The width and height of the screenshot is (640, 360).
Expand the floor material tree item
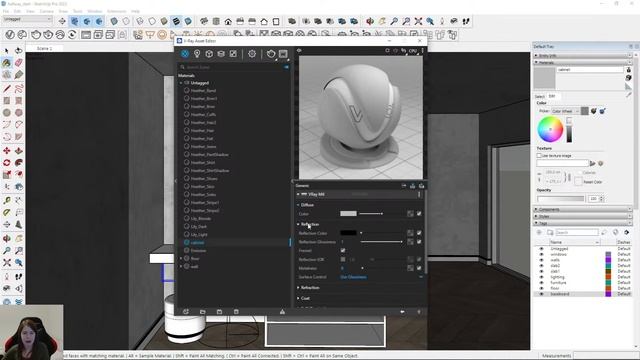(181, 258)
